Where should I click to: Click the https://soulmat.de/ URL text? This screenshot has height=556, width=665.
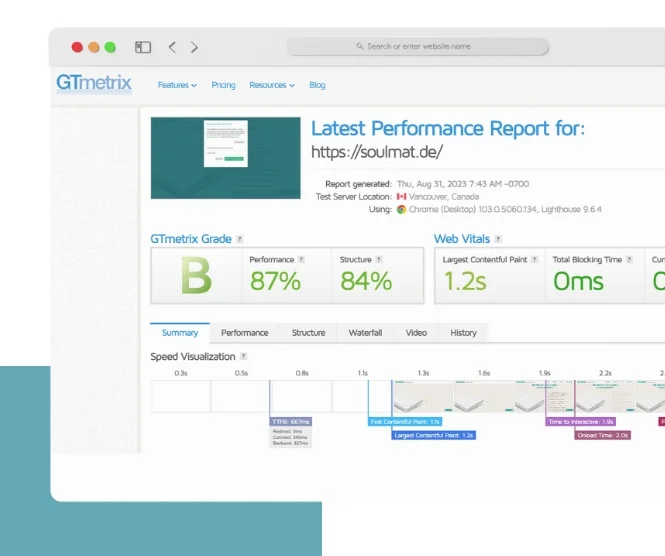tap(377, 152)
